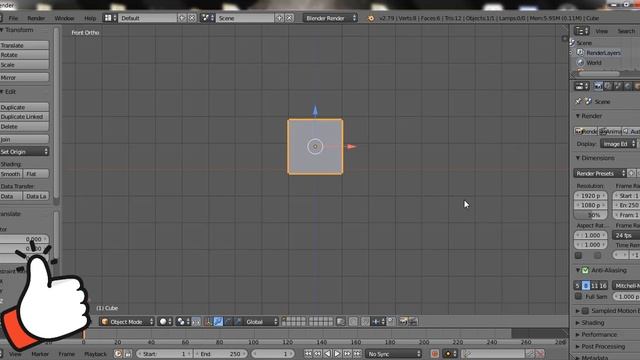Open Render Presets dropdown

[600, 173]
